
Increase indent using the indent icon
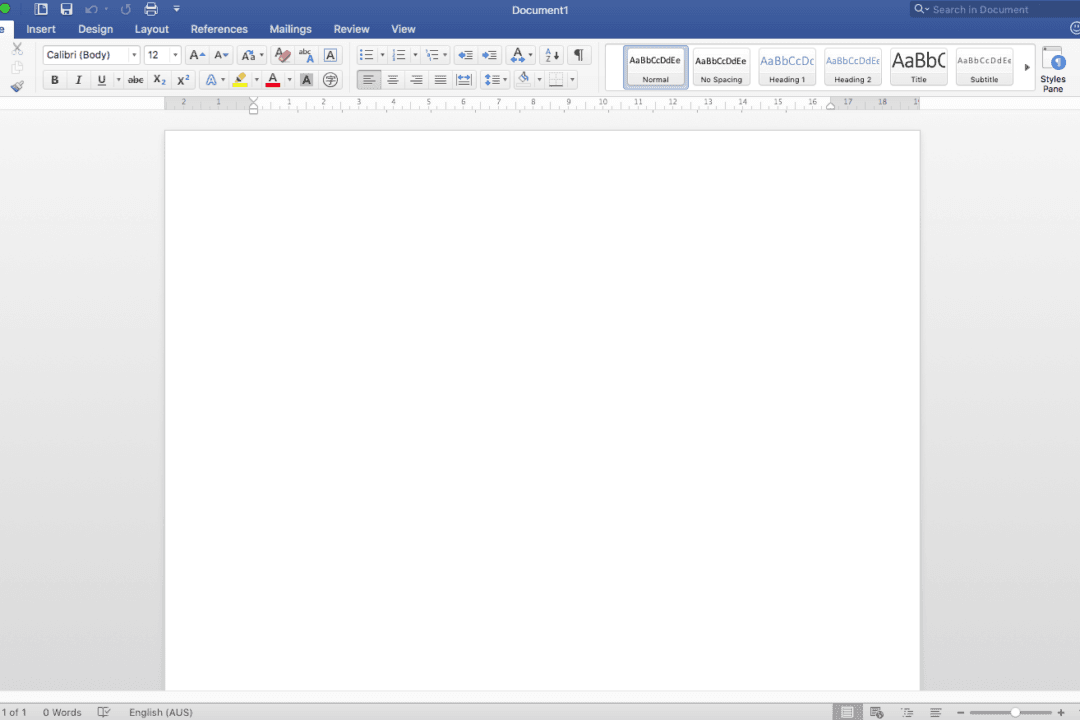tap(489, 55)
